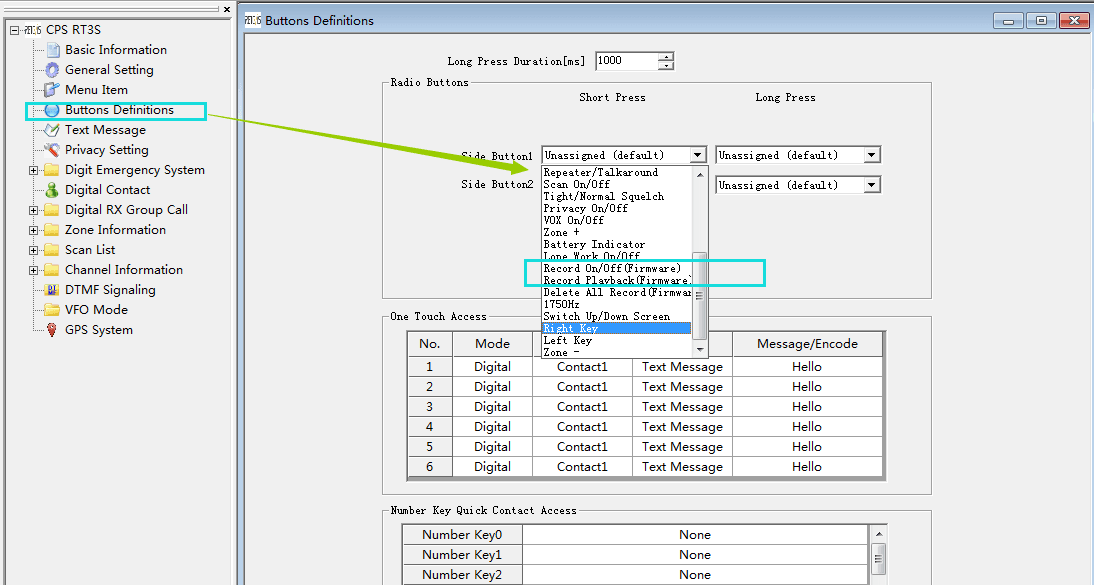Open Side Button1 Long Press dropdown
1094x585 pixels.
pyautogui.click(x=871, y=155)
